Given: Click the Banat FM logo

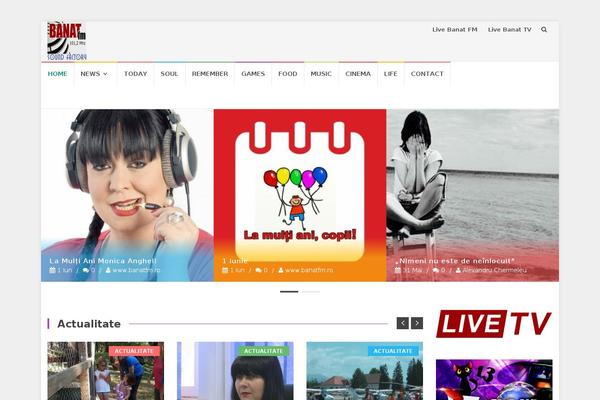Looking at the screenshot, I should (x=67, y=41).
